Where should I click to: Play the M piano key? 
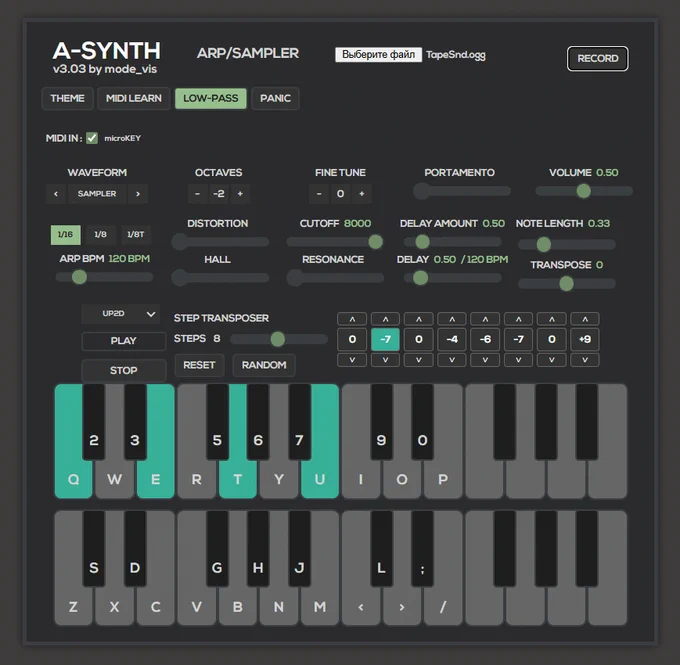coord(320,606)
